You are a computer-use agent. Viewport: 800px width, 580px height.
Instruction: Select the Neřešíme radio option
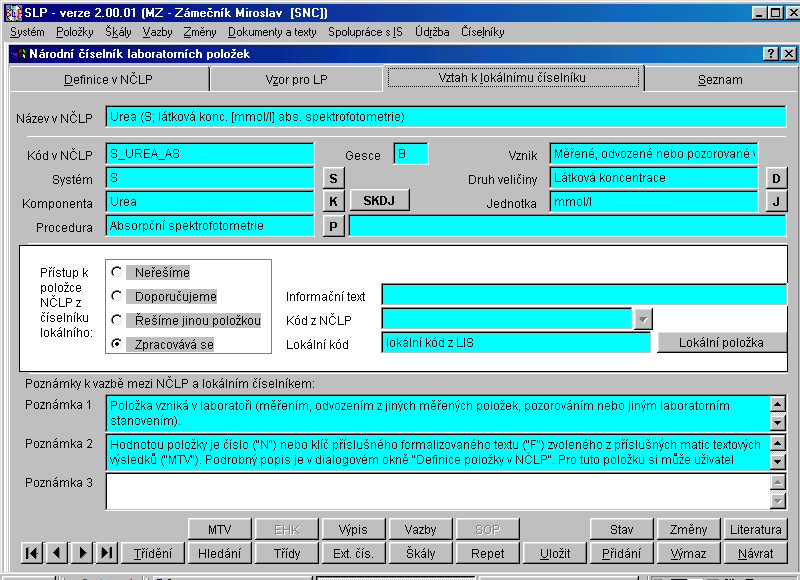(x=118, y=272)
